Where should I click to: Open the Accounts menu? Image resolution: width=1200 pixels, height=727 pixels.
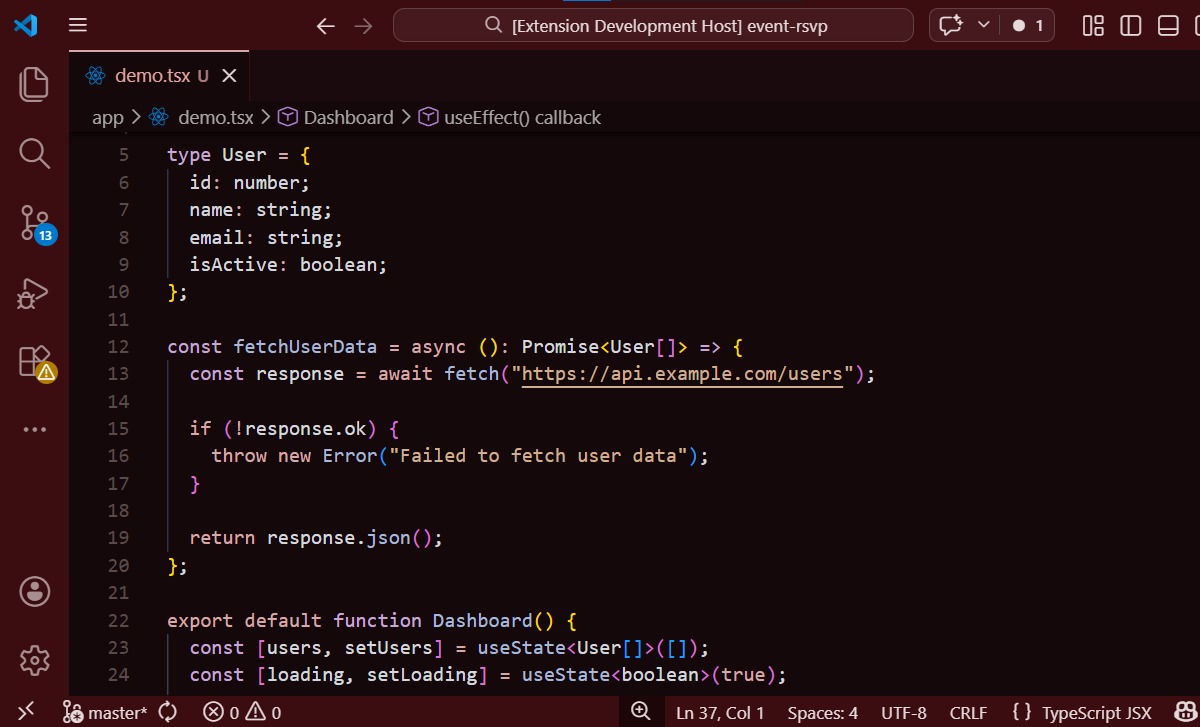pos(34,591)
